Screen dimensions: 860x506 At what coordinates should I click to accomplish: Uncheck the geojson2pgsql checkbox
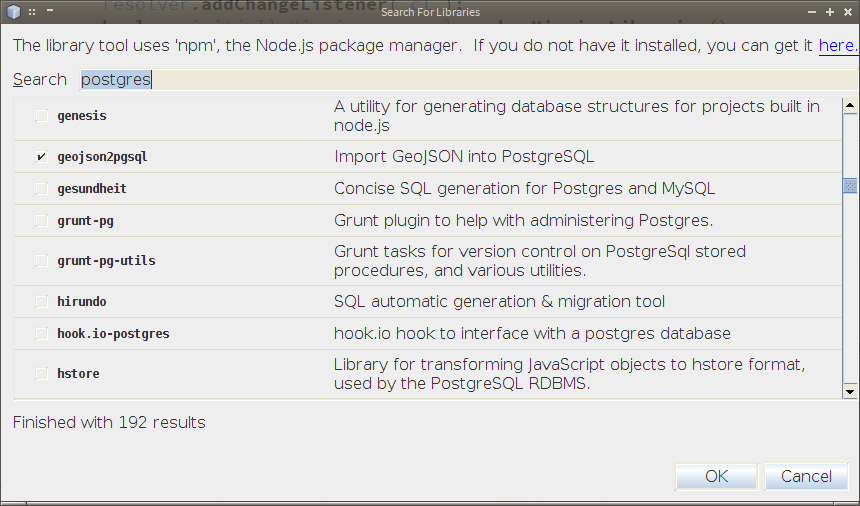(x=42, y=157)
